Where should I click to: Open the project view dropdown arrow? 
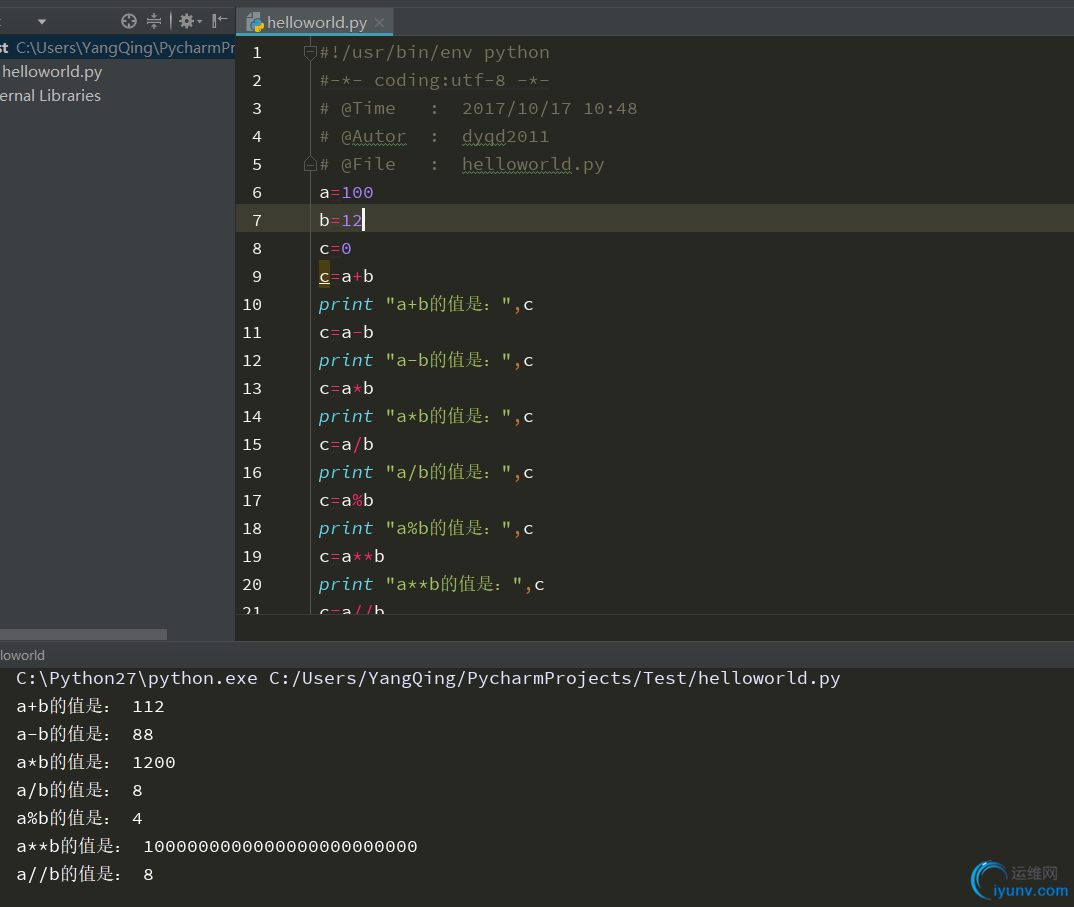point(42,21)
